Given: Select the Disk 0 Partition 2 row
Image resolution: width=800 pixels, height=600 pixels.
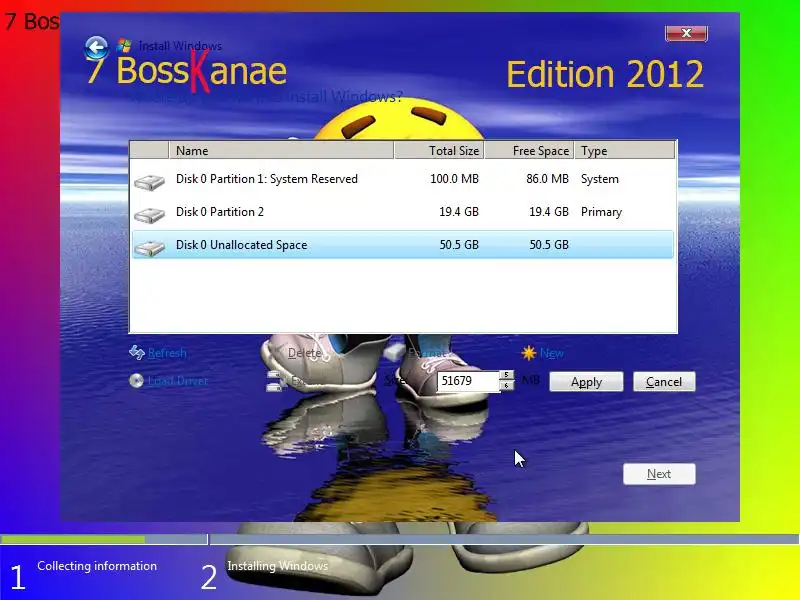Looking at the screenshot, I should [x=403, y=212].
